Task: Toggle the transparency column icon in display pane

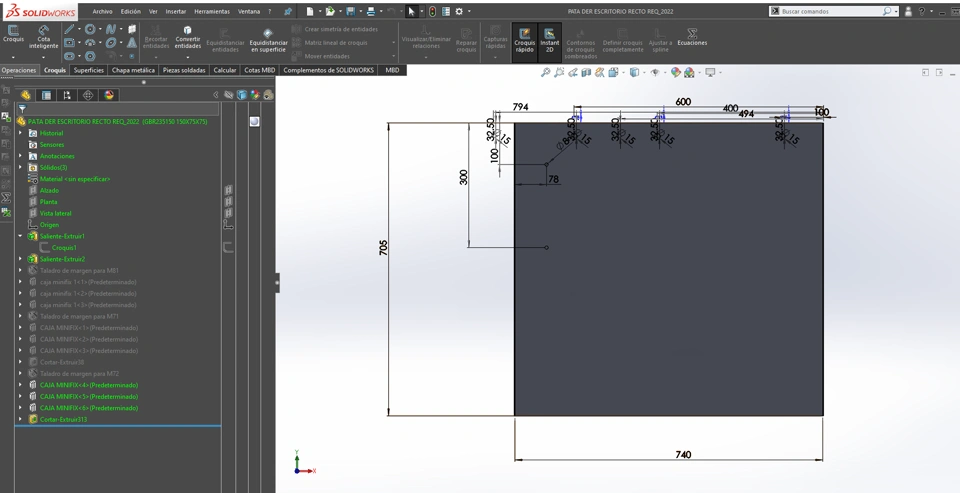Action: pos(268,95)
